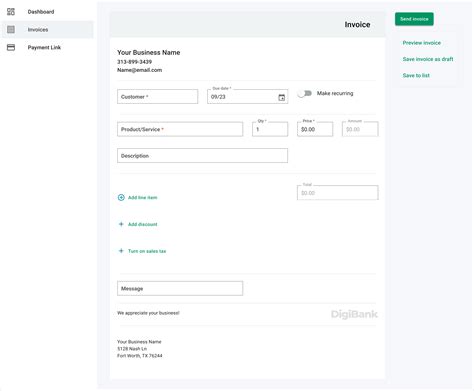Image resolution: width=474 pixels, height=391 pixels.
Task: Click the Dashboard grid icon
Action: click(11, 12)
